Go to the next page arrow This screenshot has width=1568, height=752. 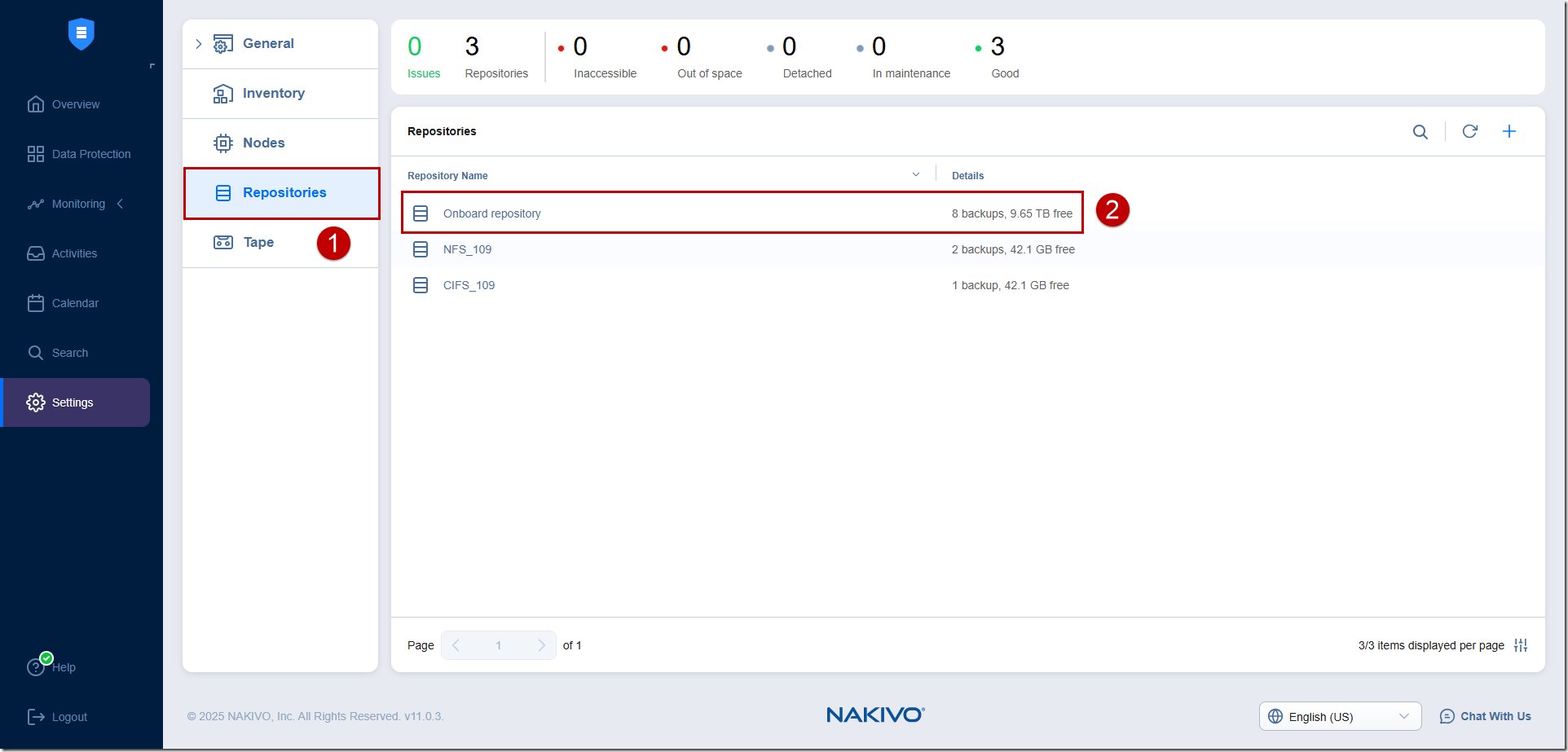pyautogui.click(x=542, y=645)
